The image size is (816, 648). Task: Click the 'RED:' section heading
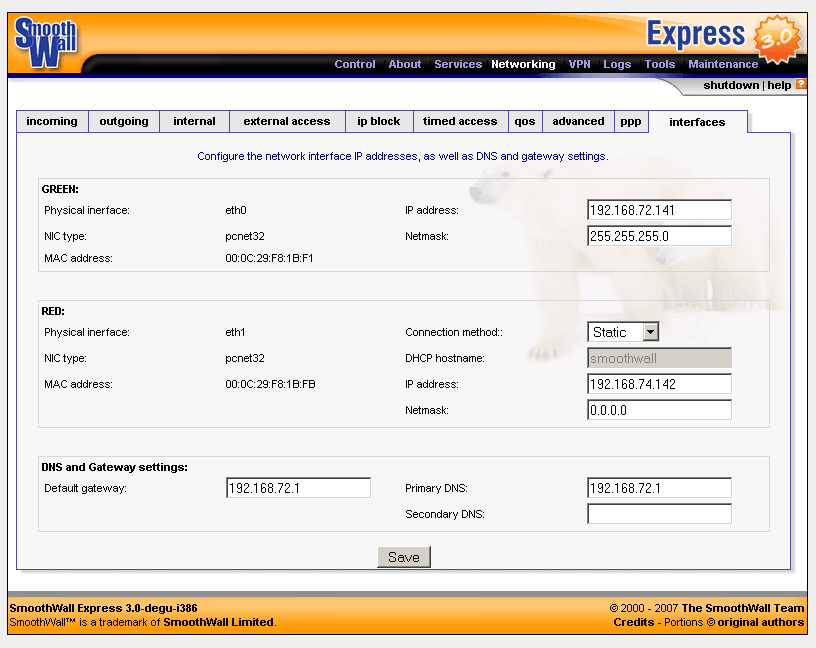click(53, 311)
